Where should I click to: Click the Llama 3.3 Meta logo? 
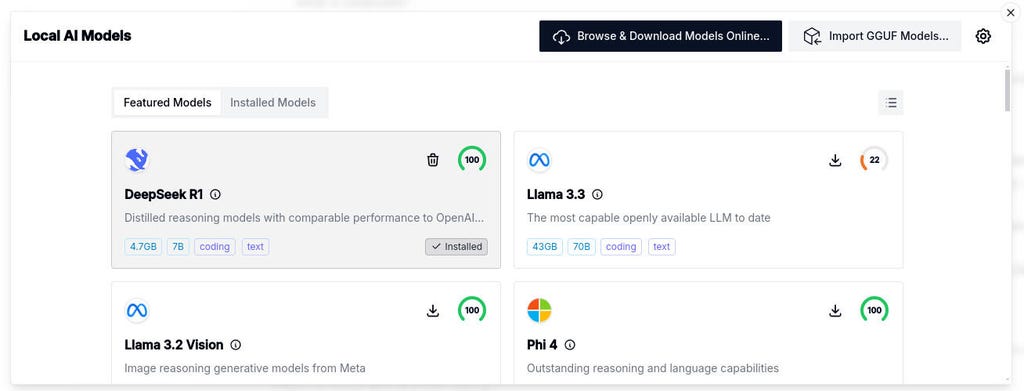(x=539, y=160)
